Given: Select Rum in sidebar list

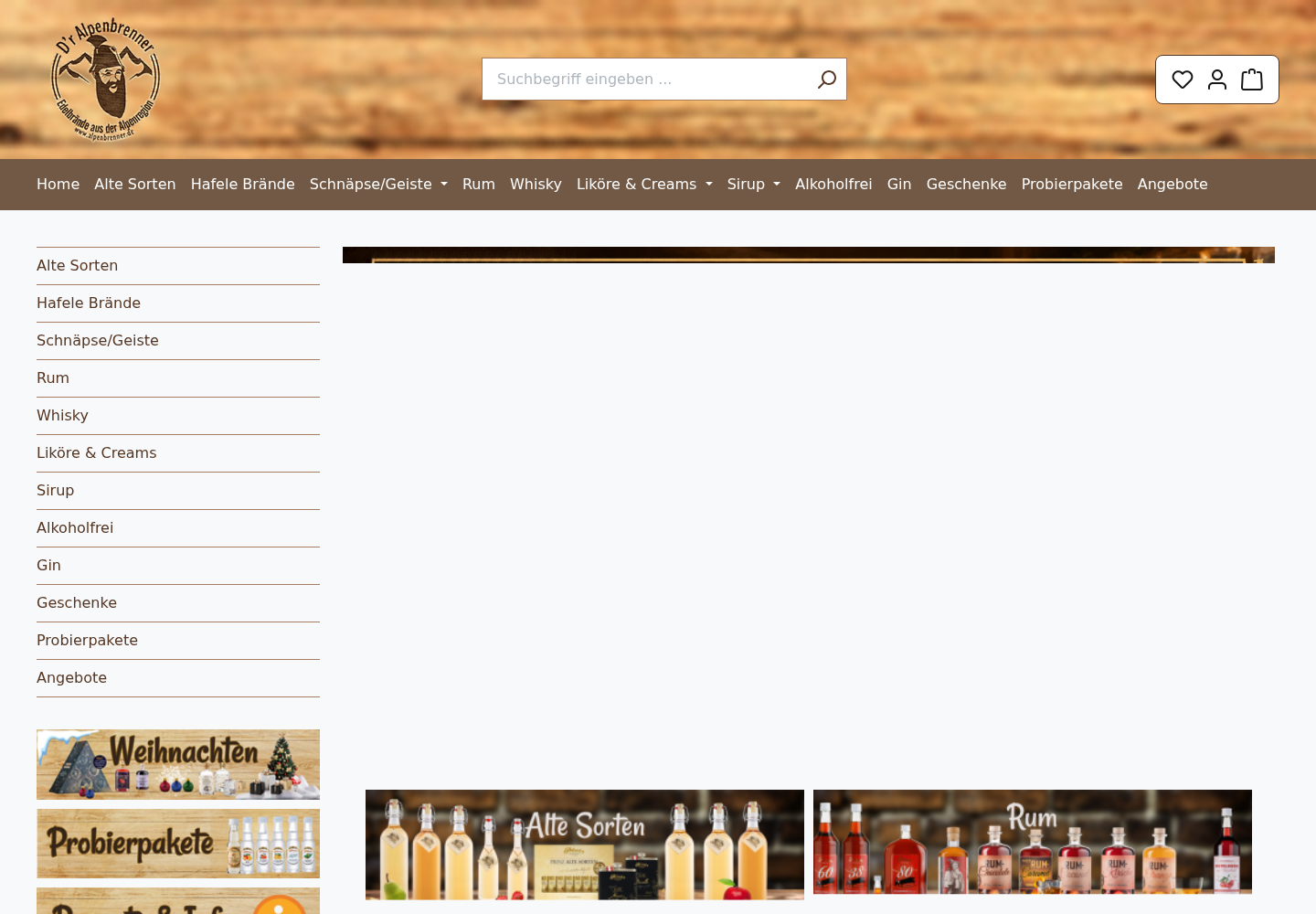Looking at the screenshot, I should tap(178, 378).
